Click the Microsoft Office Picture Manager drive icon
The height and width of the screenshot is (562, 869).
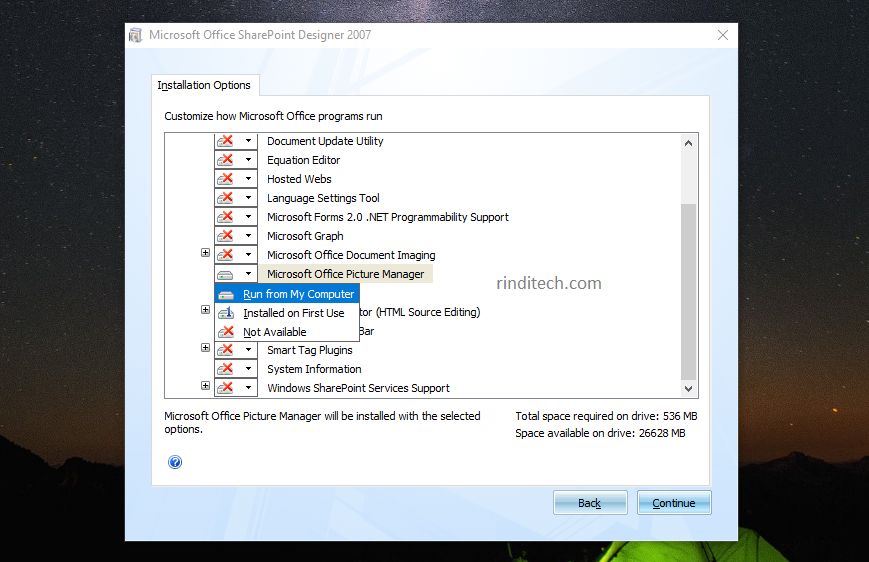[x=226, y=274]
